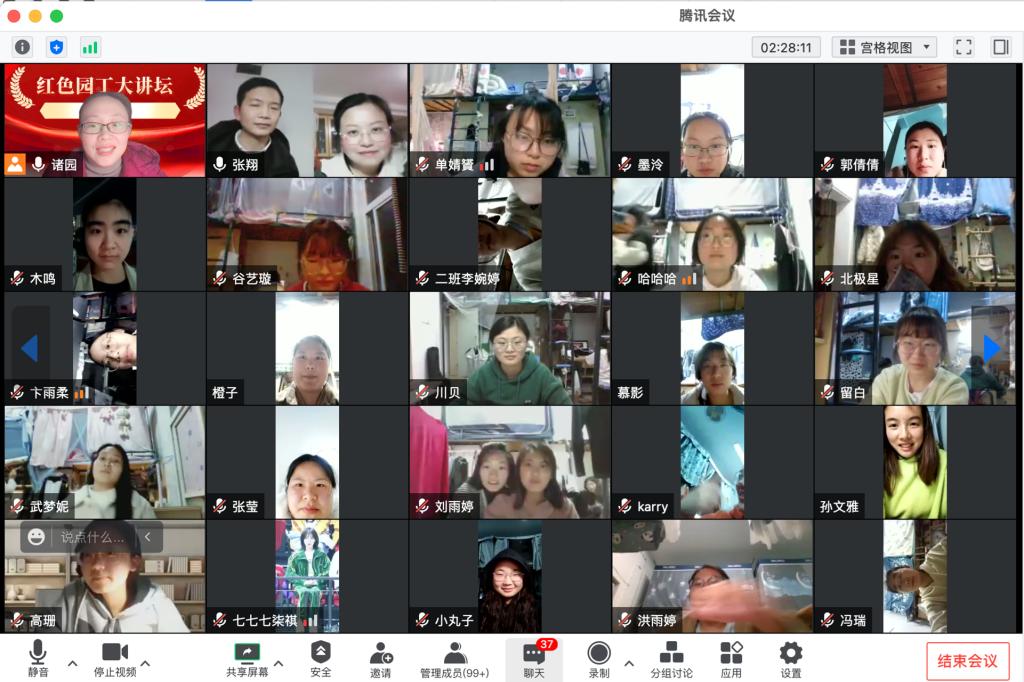Go to next page of video grid
The height and width of the screenshot is (682, 1024).
991,348
